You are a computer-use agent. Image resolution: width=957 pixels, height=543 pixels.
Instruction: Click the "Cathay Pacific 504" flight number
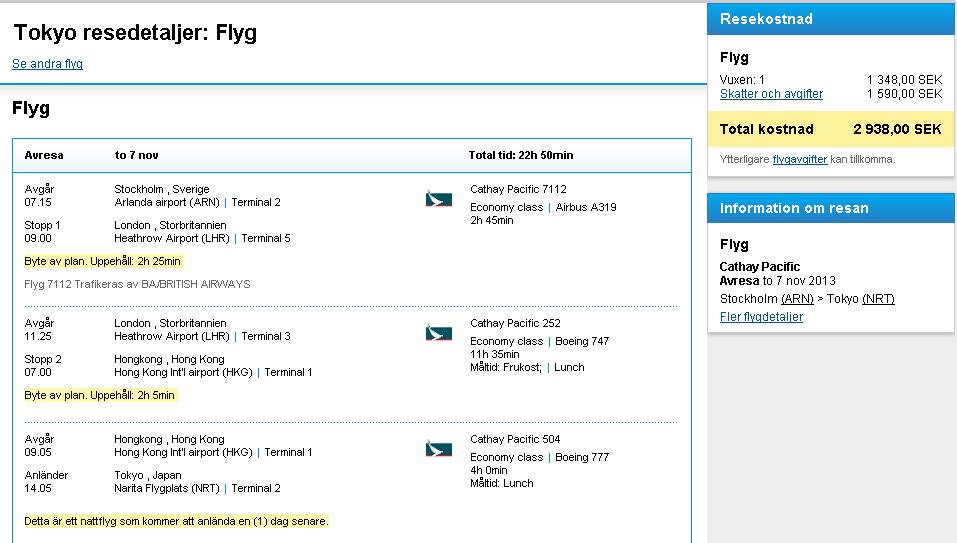pos(515,439)
